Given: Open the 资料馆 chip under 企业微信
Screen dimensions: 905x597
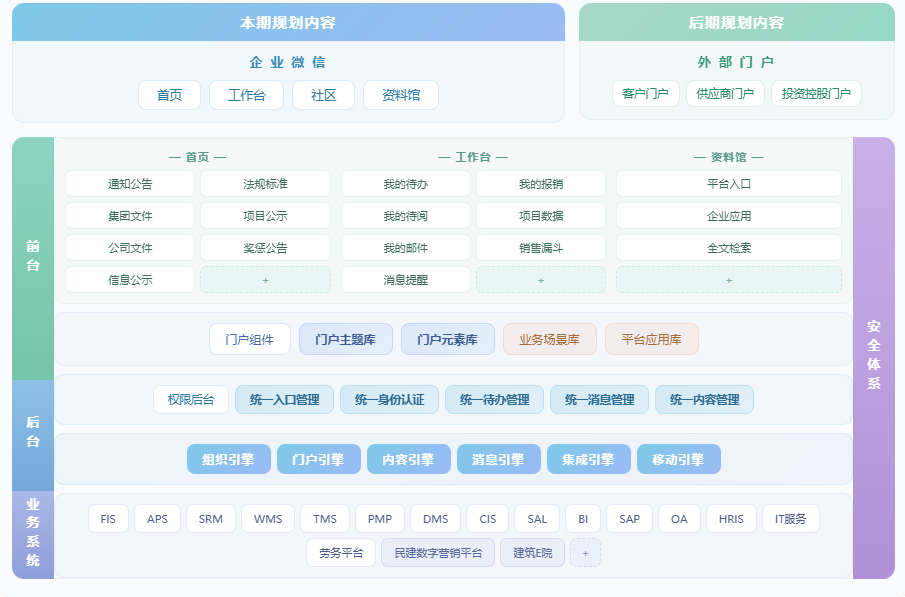Looking at the screenshot, I should [x=401, y=95].
